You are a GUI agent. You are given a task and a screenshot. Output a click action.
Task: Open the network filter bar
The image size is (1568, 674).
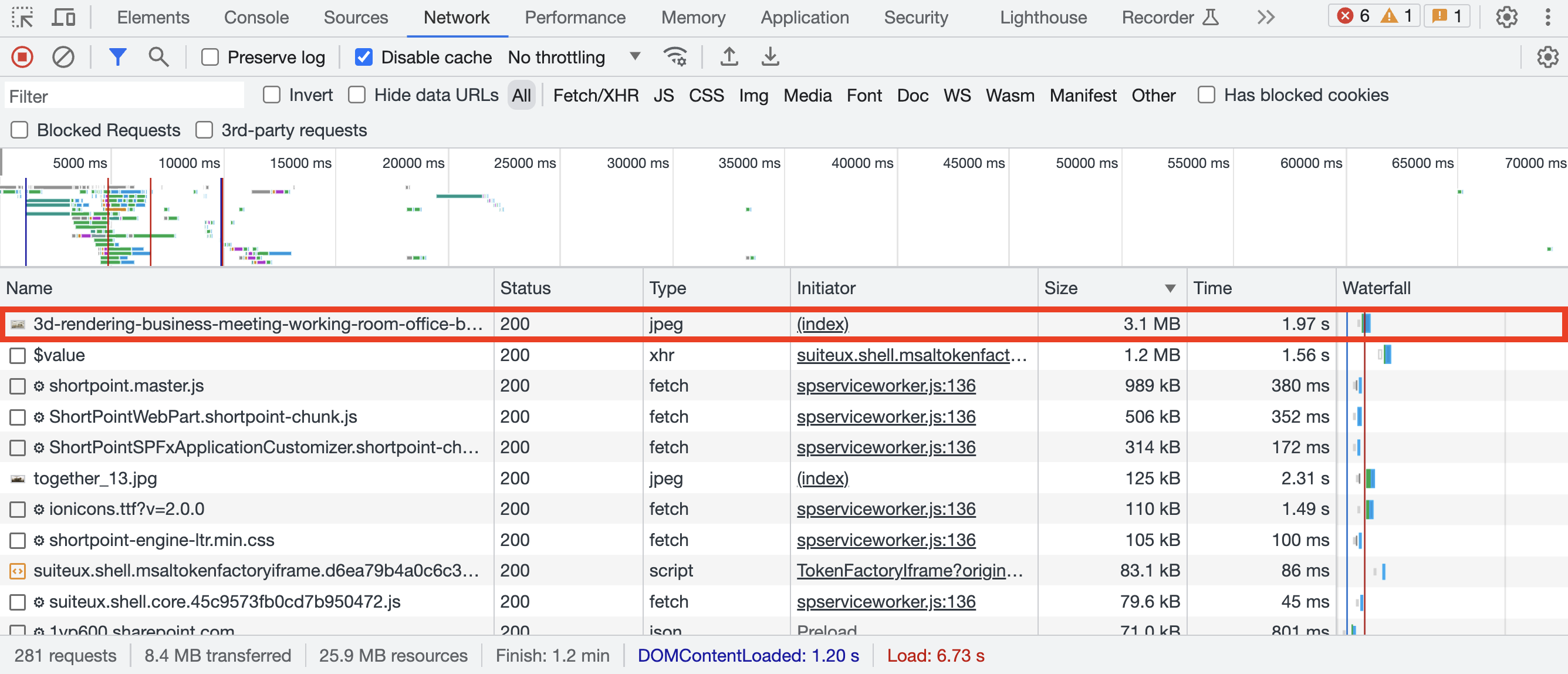(x=117, y=56)
